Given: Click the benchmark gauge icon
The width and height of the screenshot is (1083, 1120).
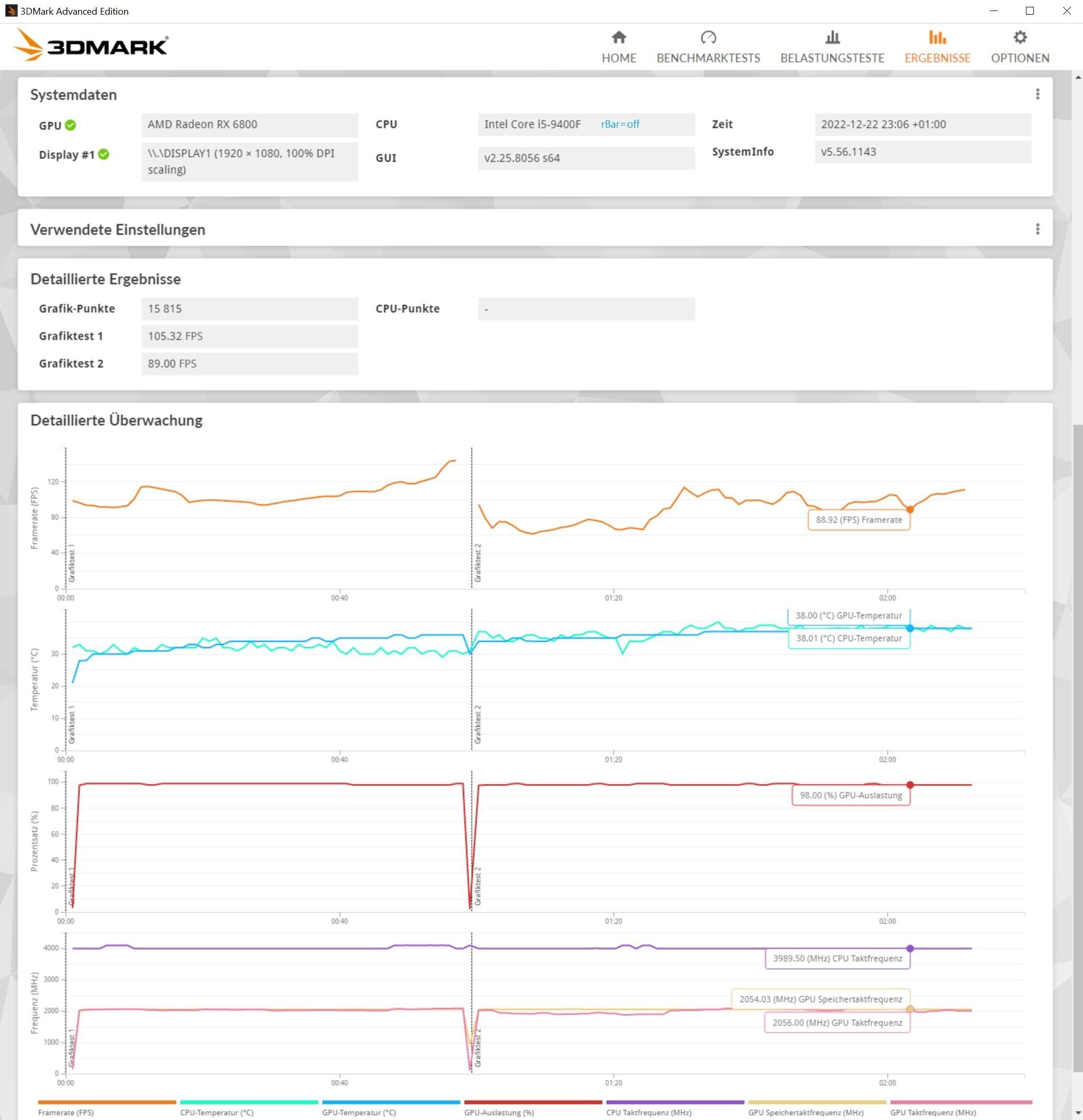Looking at the screenshot, I should pyautogui.click(x=708, y=37).
